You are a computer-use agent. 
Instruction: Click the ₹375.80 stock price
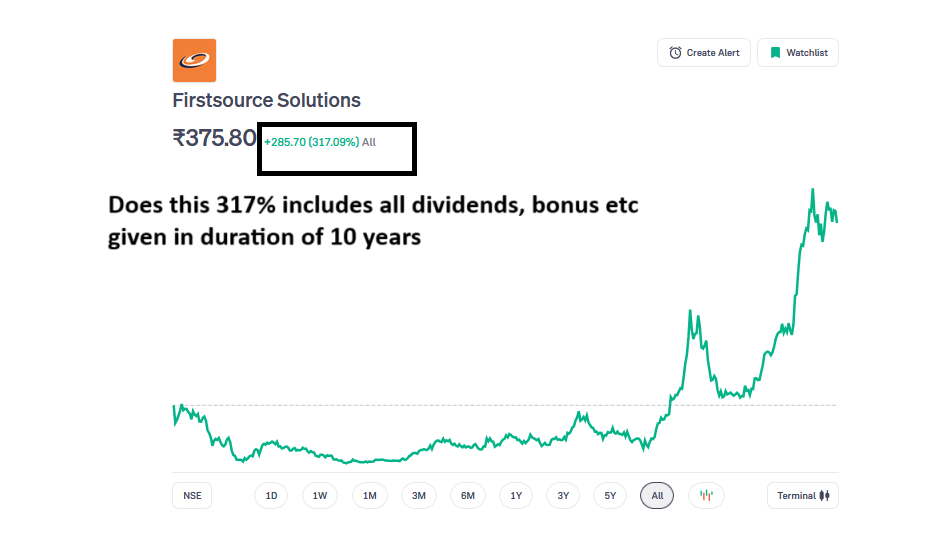214,139
